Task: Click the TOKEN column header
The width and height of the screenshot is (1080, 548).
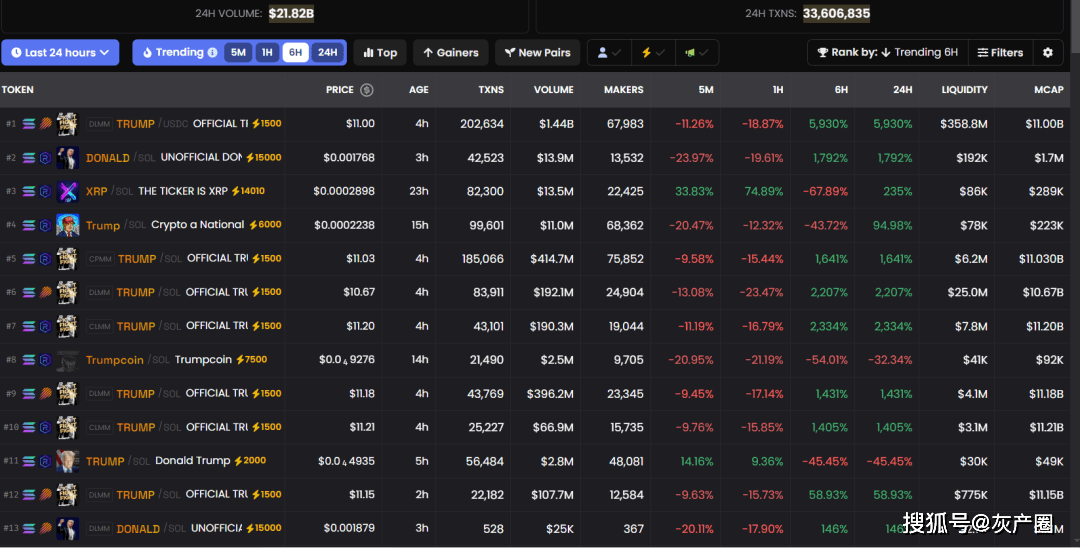Action: click(17, 90)
